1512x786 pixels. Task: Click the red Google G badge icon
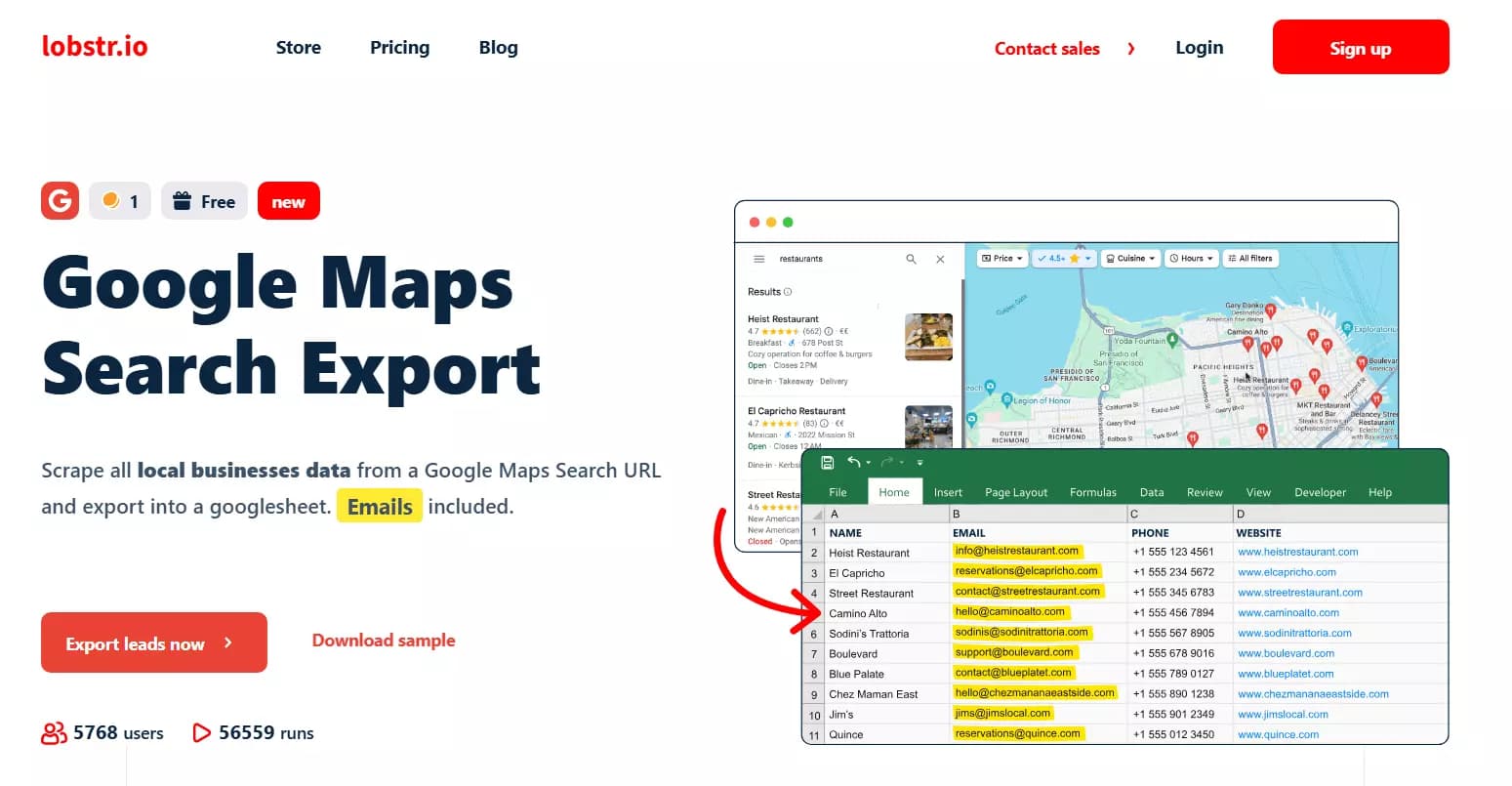60,201
